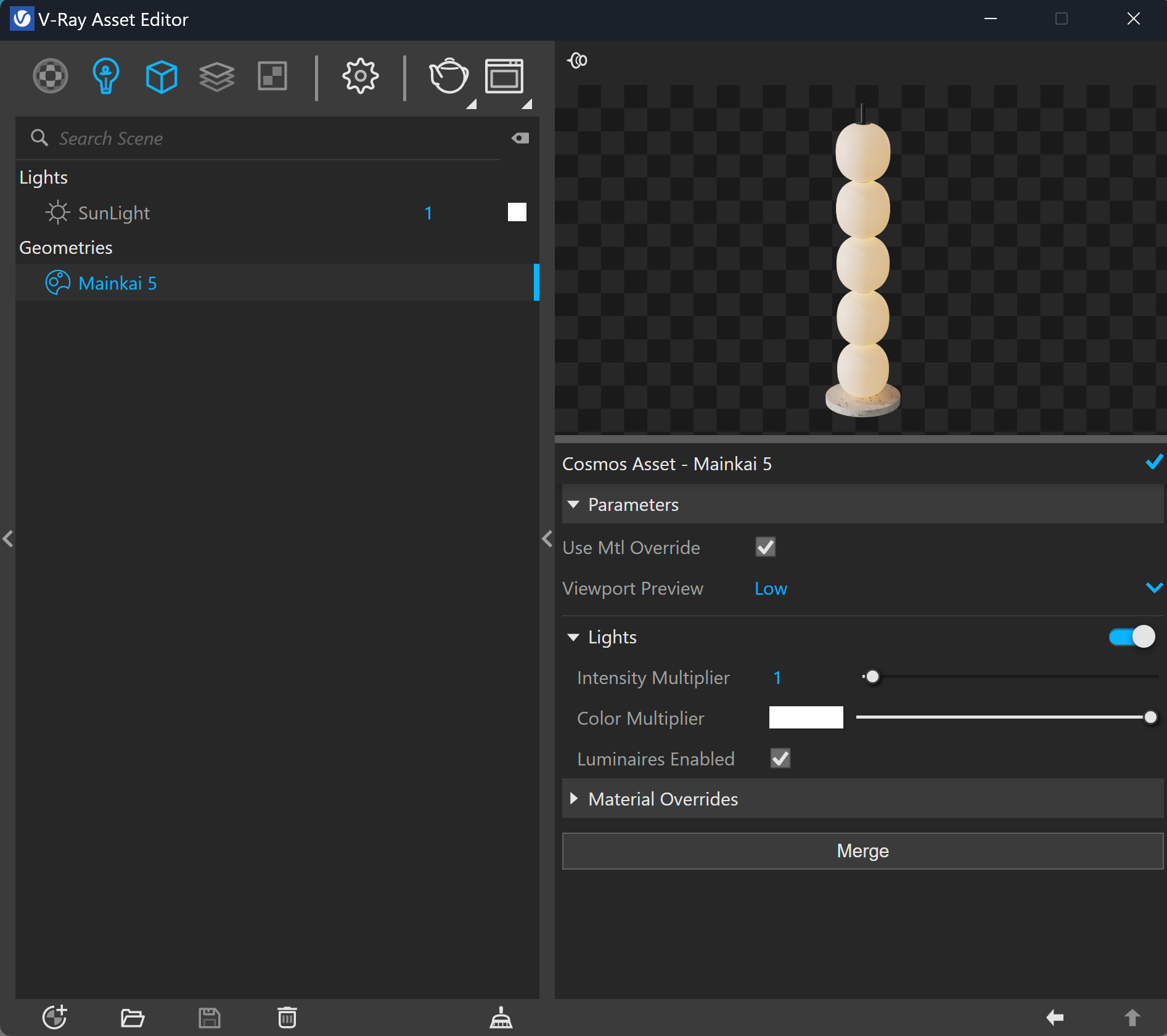Expand frame buffer options arrow
This screenshot has height=1036, width=1167.
pos(527,104)
